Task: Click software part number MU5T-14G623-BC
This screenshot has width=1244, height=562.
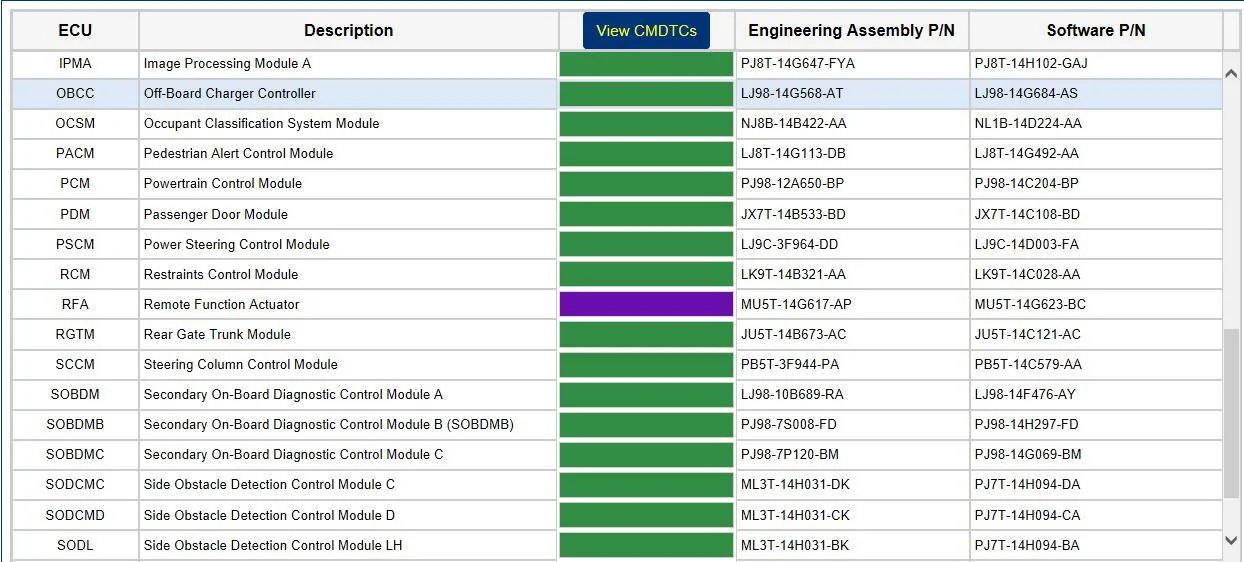Action: [1030, 304]
